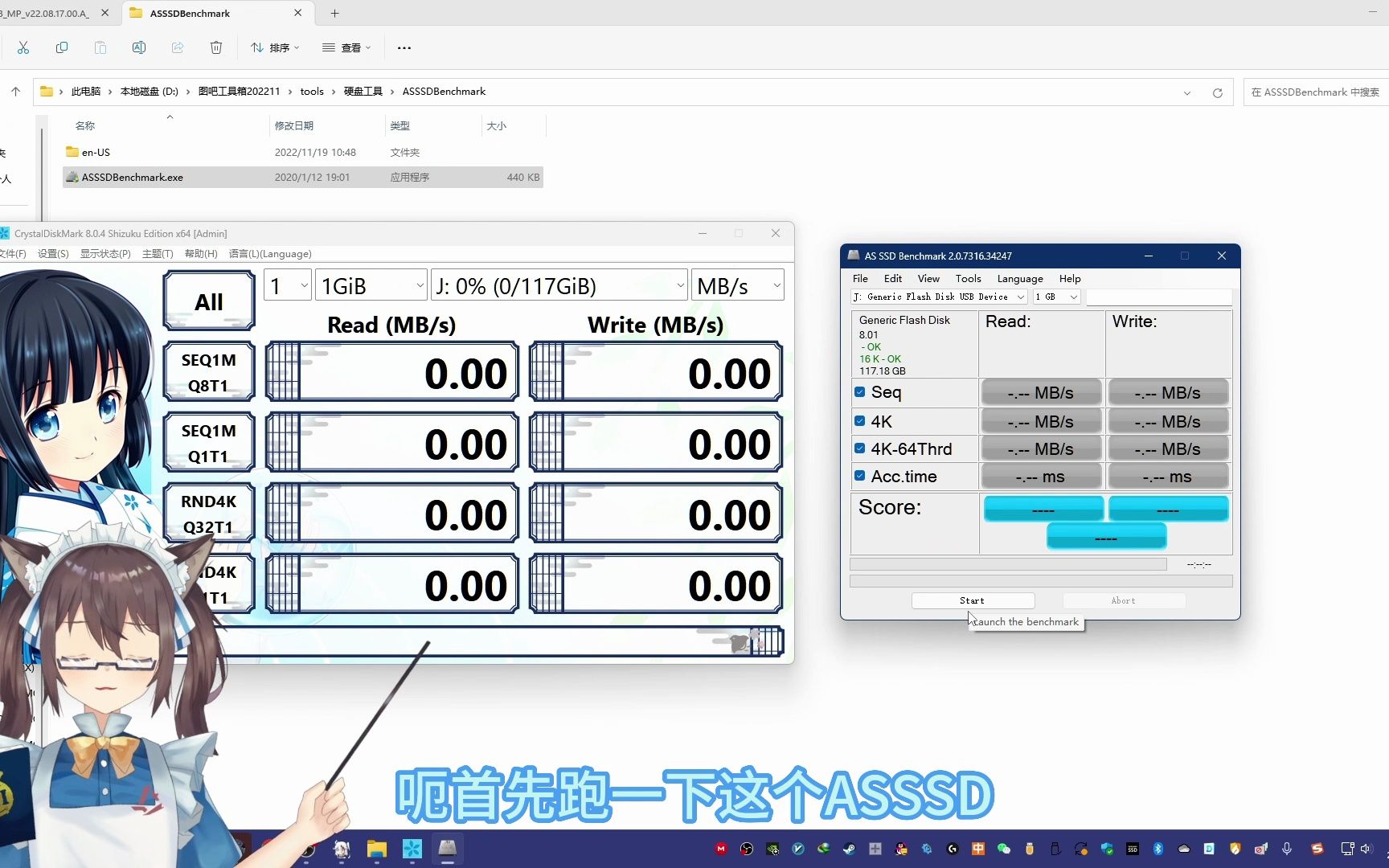Open the Help menu in AS SSD
This screenshot has height=868, width=1389.
pos(1070,279)
